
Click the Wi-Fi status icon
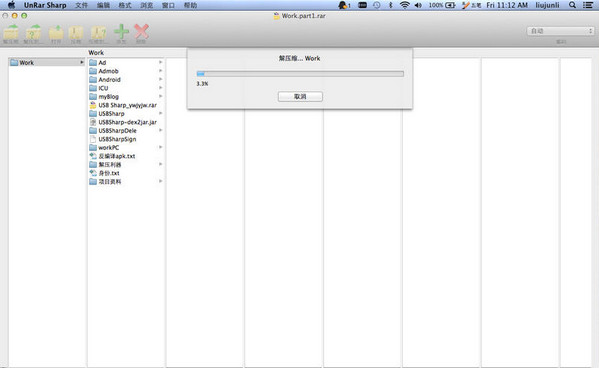pos(405,5)
